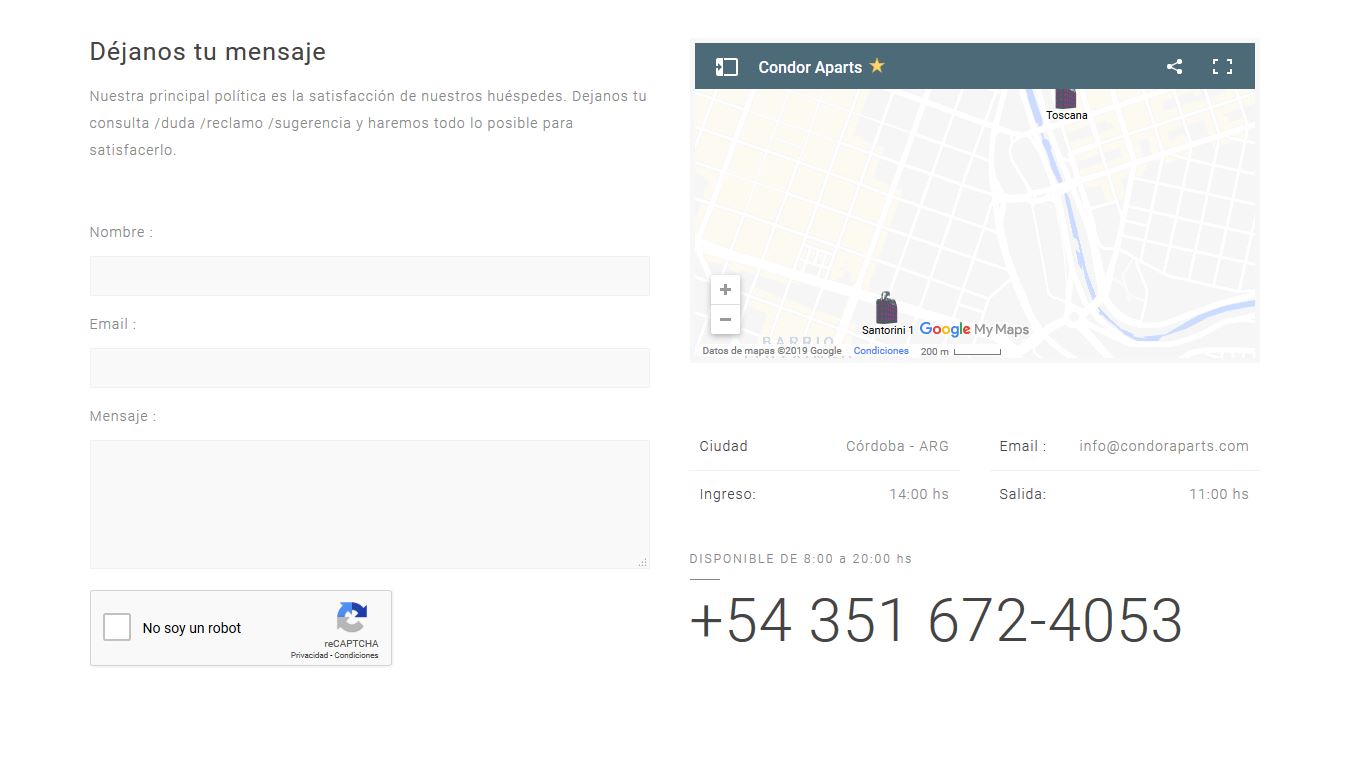
Task: Click the reCAPTCHA logo
Action: 352,617
